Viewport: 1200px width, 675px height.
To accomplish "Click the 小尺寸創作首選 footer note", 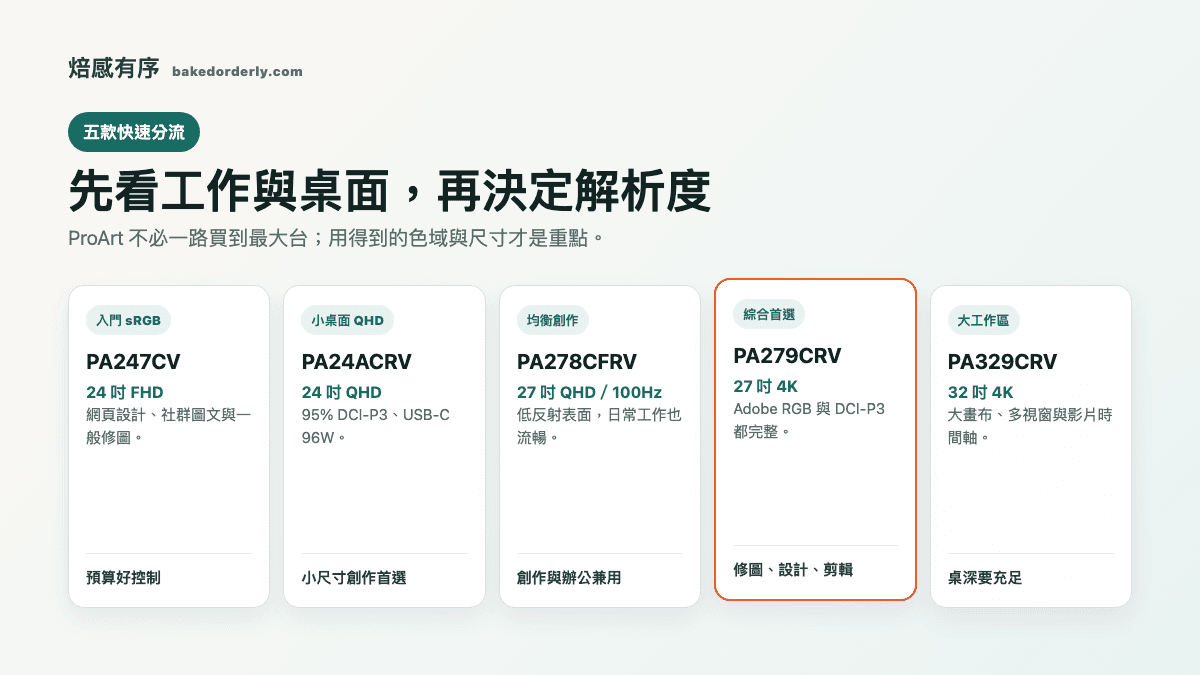I will click(x=354, y=578).
